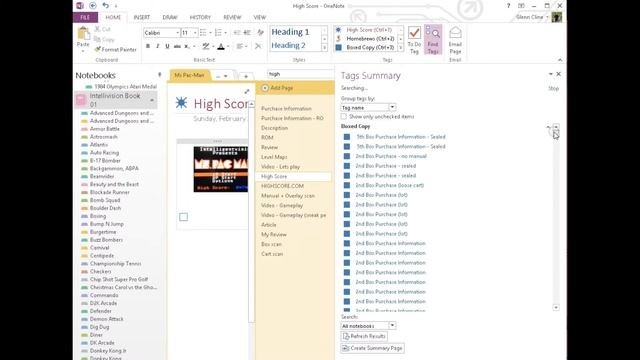Image resolution: width=640 pixels, height=360 pixels.
Task: Click the Back navigation arrow
Action: [93, 6]
